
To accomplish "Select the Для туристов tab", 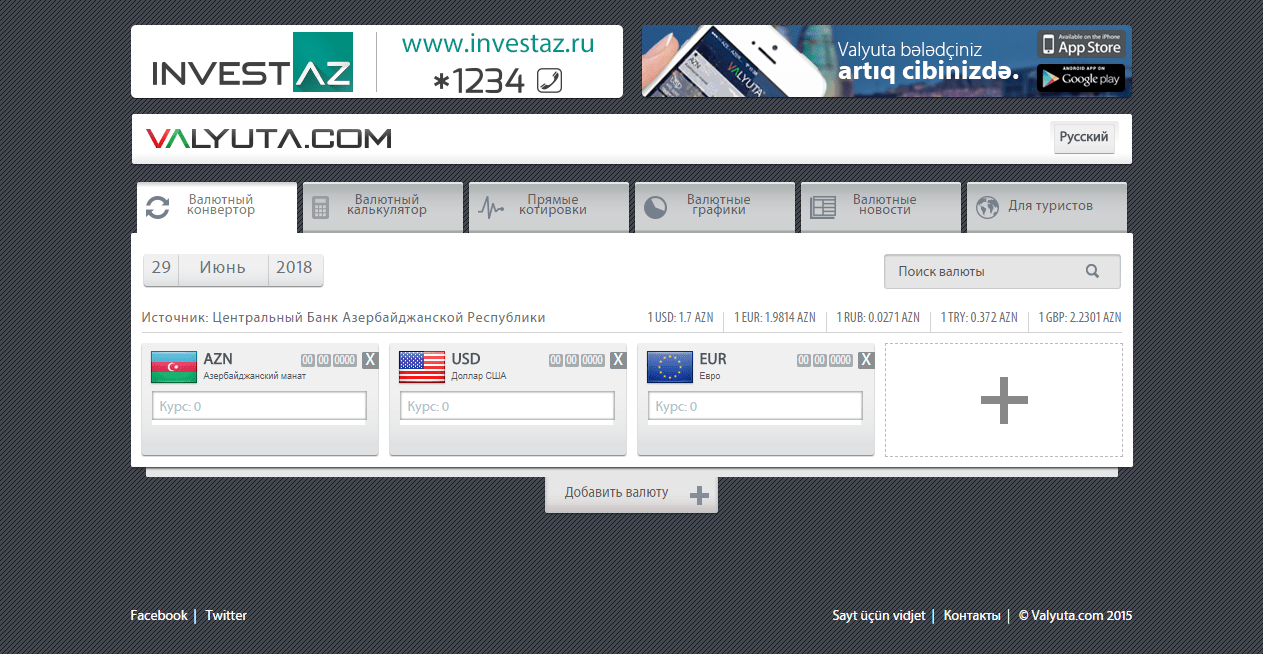I will (1047, 207).
